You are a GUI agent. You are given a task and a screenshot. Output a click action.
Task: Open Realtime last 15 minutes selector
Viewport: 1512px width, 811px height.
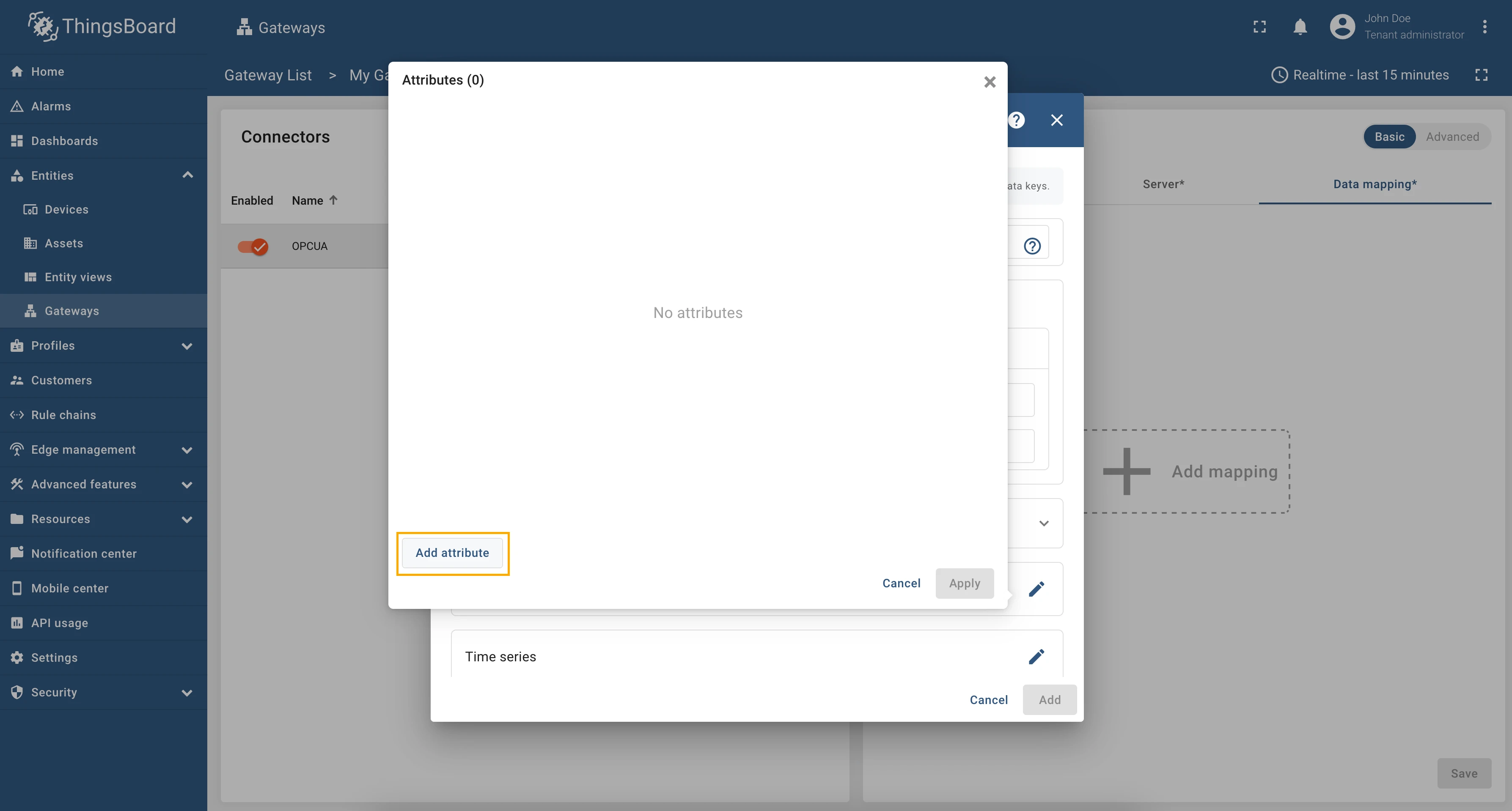[1360, 75]
